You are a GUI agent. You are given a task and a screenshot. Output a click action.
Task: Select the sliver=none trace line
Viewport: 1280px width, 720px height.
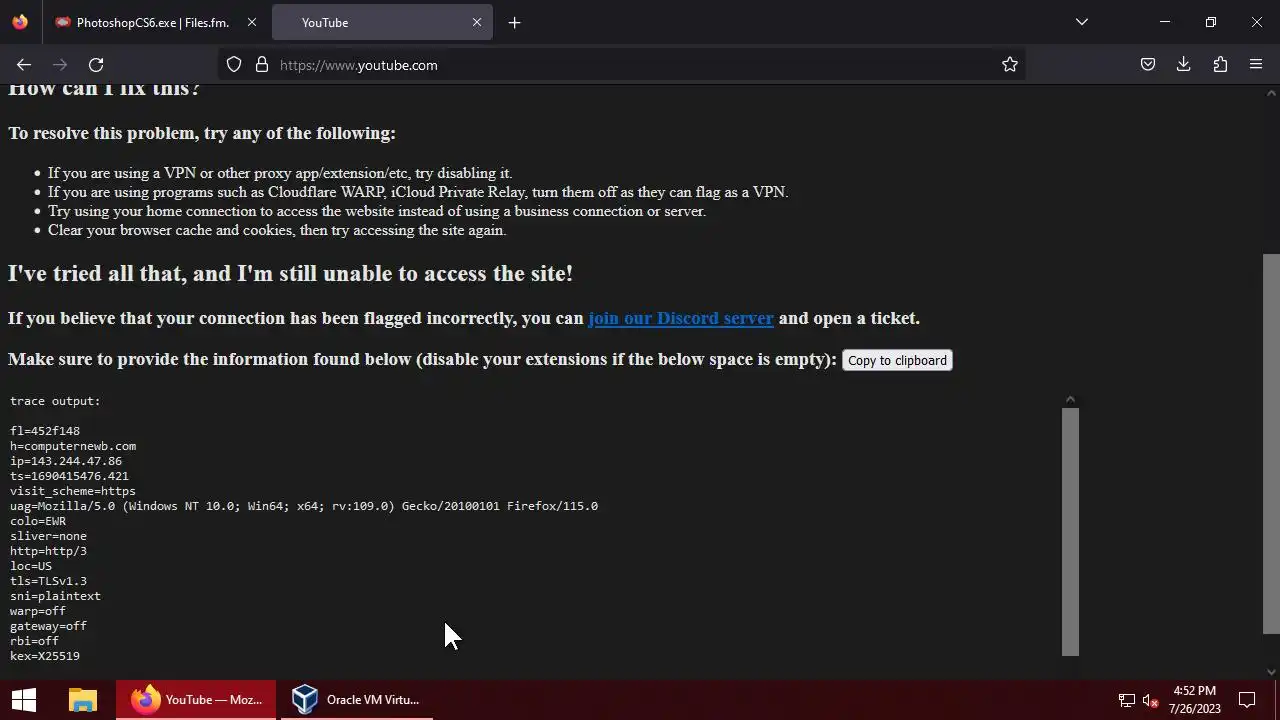(48, 536)
